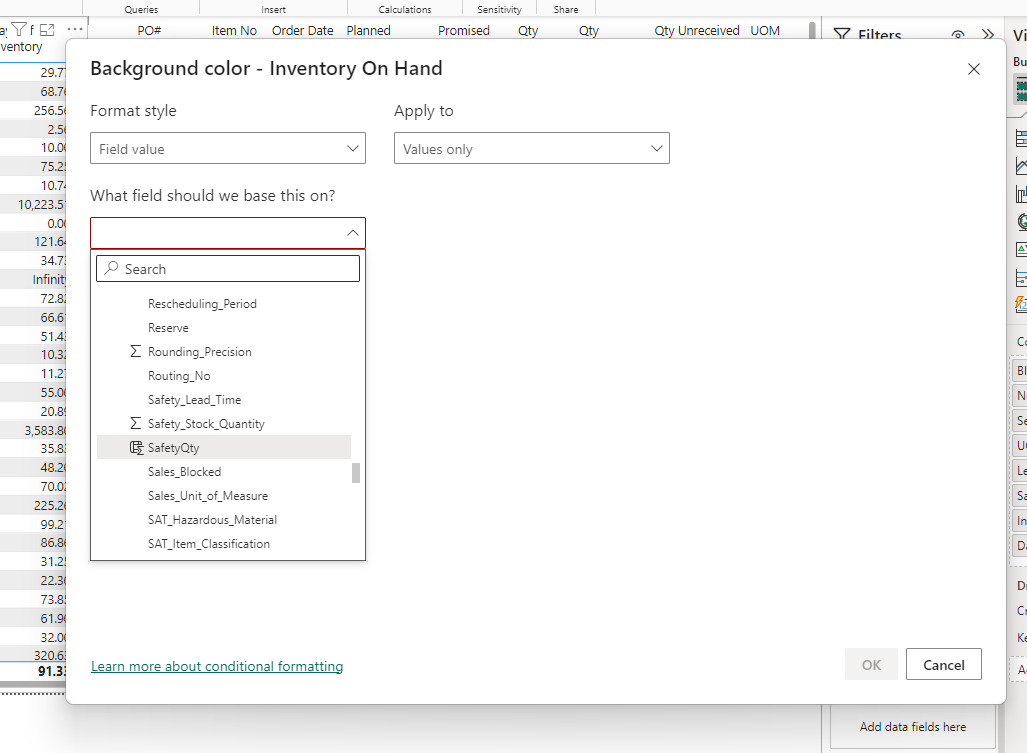Screen dimensions: 1027x753
Task: Select SAT_Hazardous_Material field
Action: [223, 519]
